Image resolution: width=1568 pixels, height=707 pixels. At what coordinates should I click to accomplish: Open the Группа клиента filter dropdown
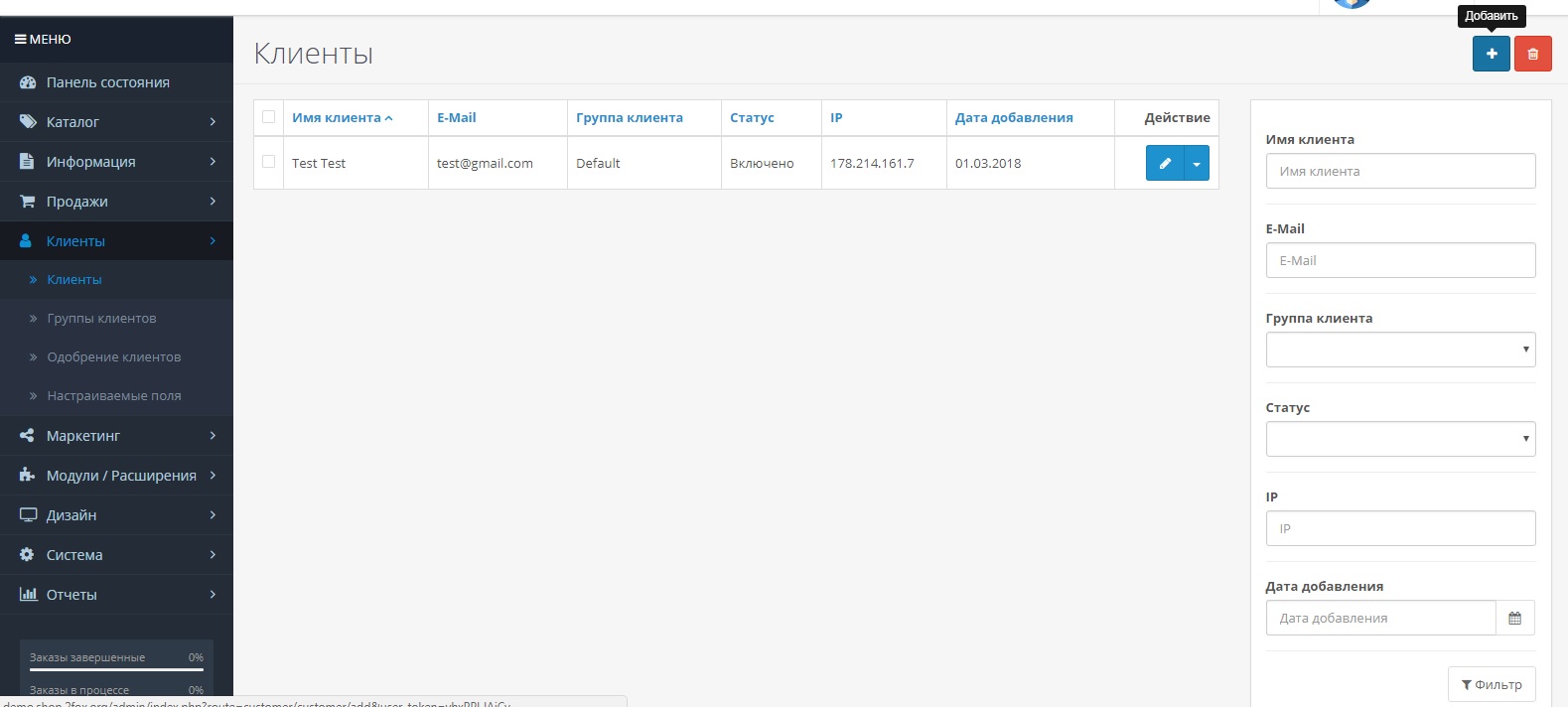[x=1400, y=350]
